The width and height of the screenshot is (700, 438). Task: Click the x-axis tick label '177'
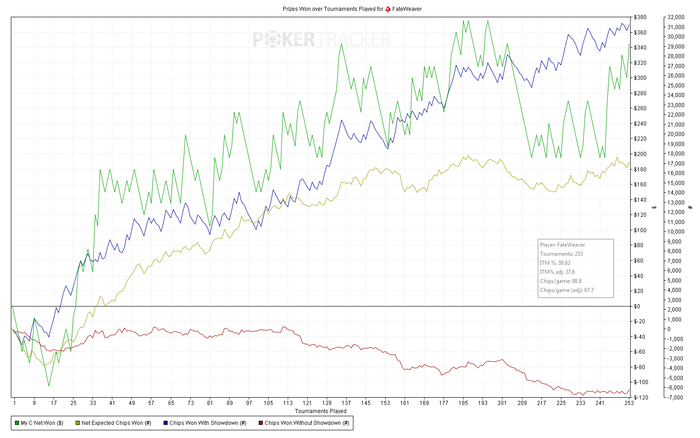pyautogui.click(x=444, y=403)
